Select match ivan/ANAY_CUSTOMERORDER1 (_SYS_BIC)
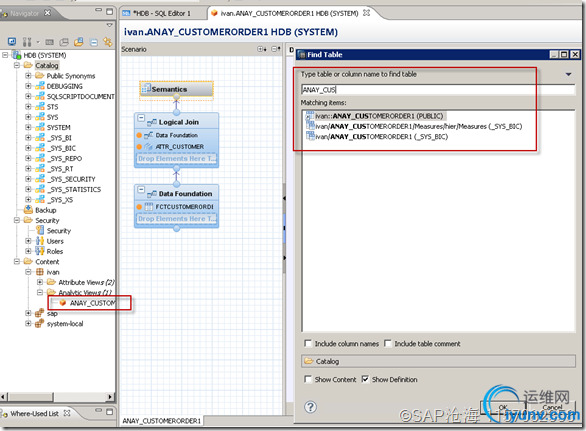586x431 pixels. (381, 136)
